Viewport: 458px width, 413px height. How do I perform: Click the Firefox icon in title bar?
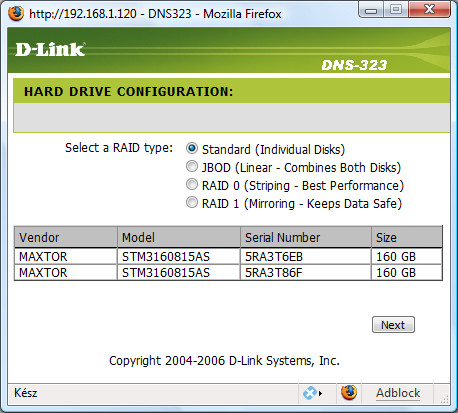(x=16, y=14)
